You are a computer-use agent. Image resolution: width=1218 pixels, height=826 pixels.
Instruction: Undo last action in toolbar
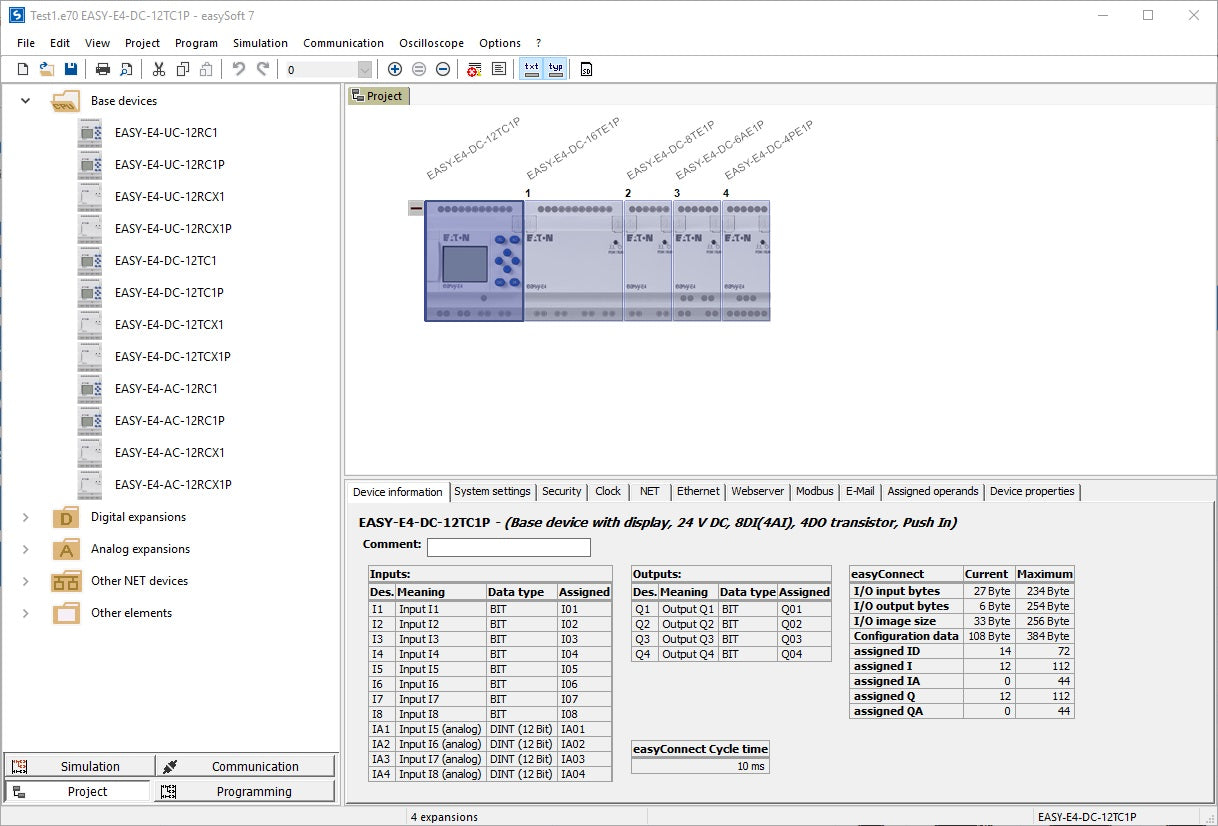pos(238,69)
